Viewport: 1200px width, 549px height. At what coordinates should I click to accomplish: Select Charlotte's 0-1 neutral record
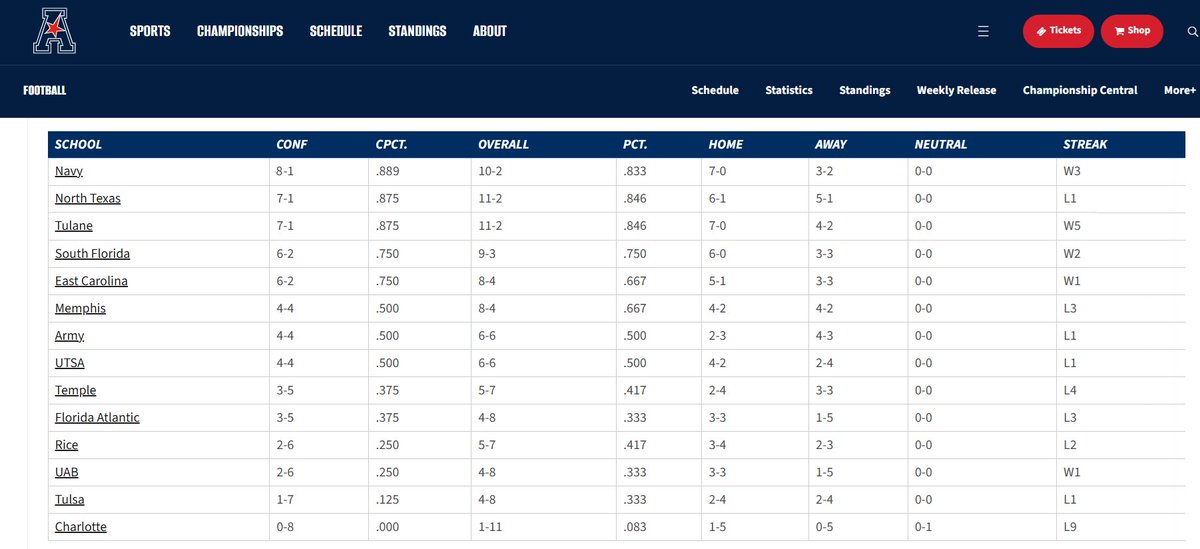click(x=924, y=527)
